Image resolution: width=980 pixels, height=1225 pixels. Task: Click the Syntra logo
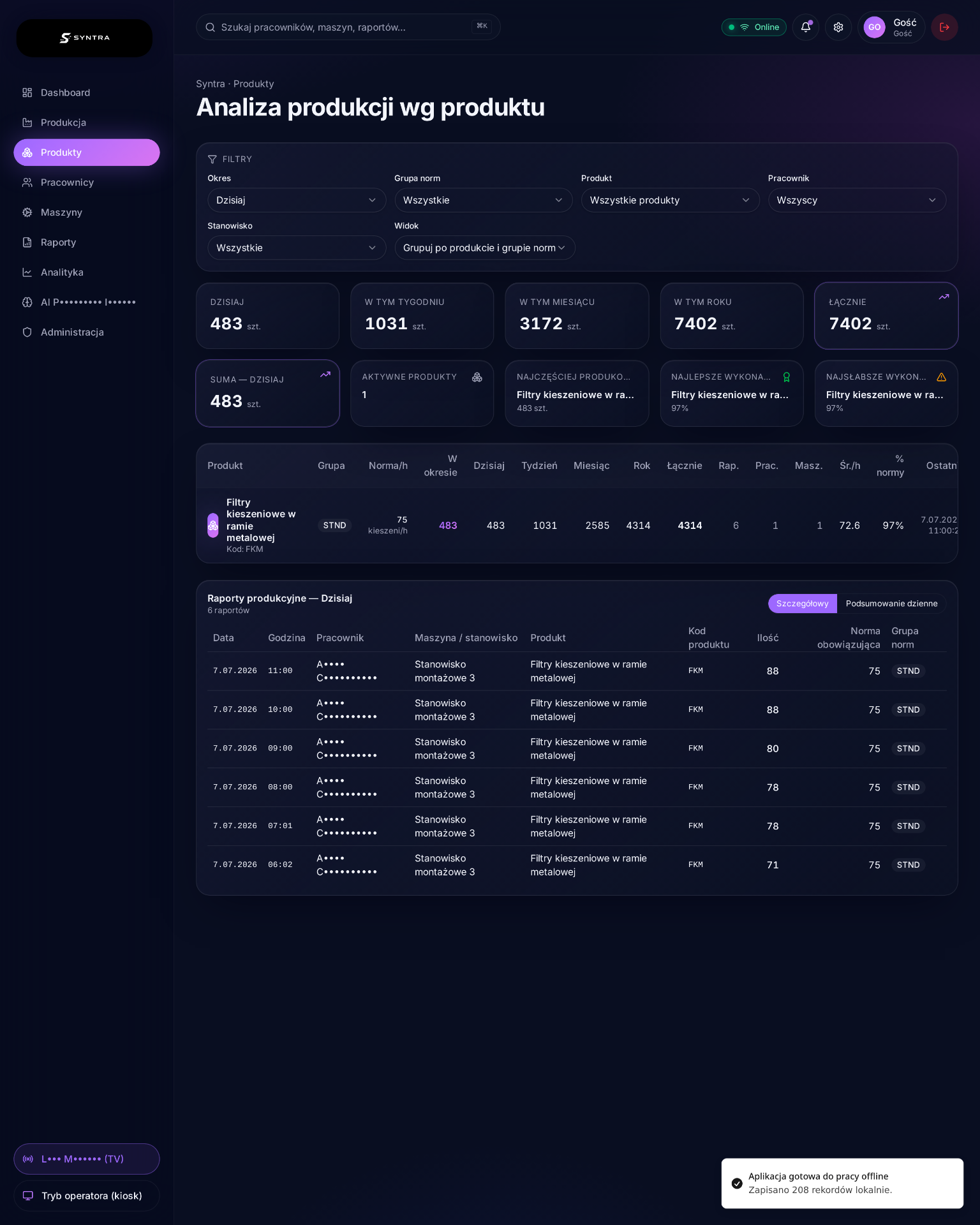pos(84,38)
